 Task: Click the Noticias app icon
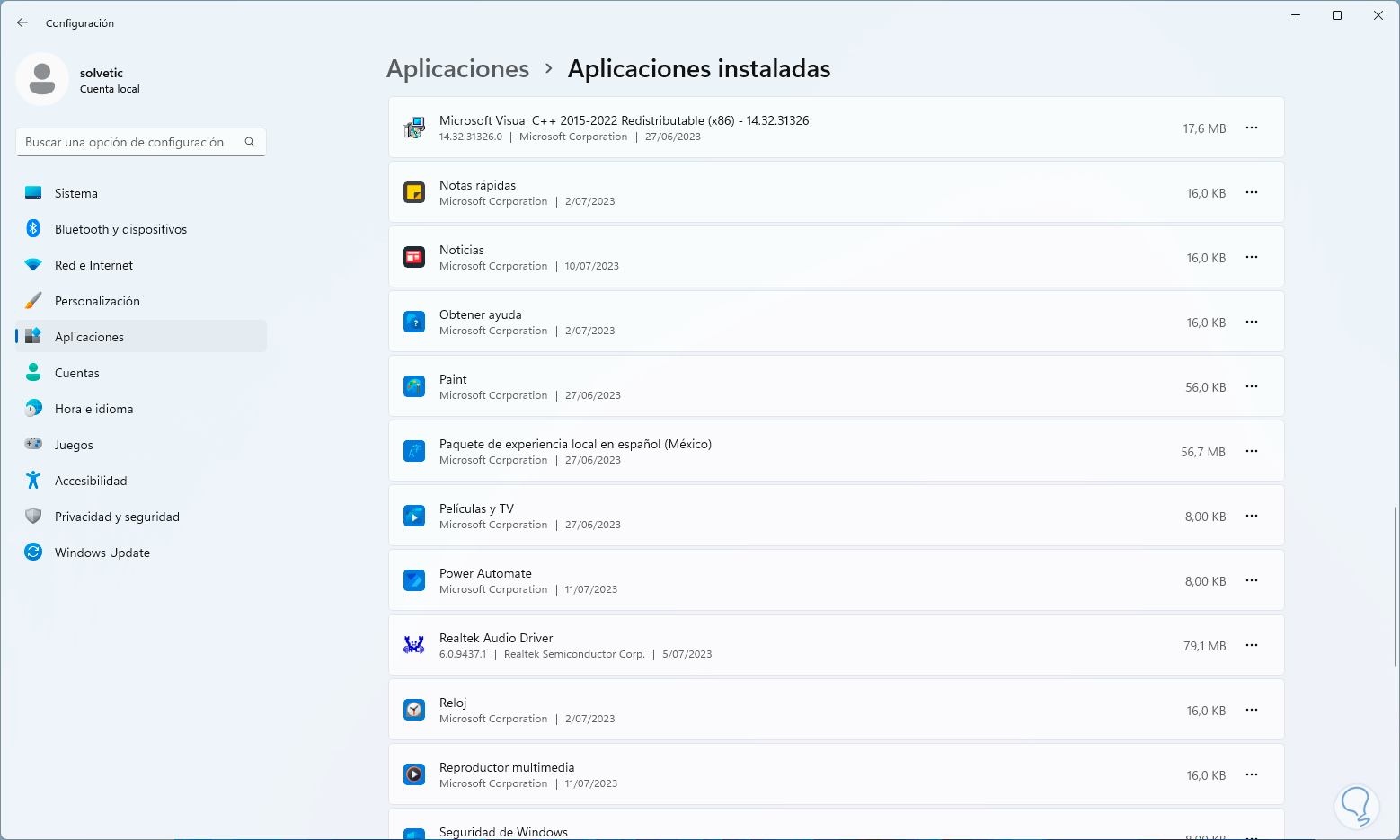[414, 258]
